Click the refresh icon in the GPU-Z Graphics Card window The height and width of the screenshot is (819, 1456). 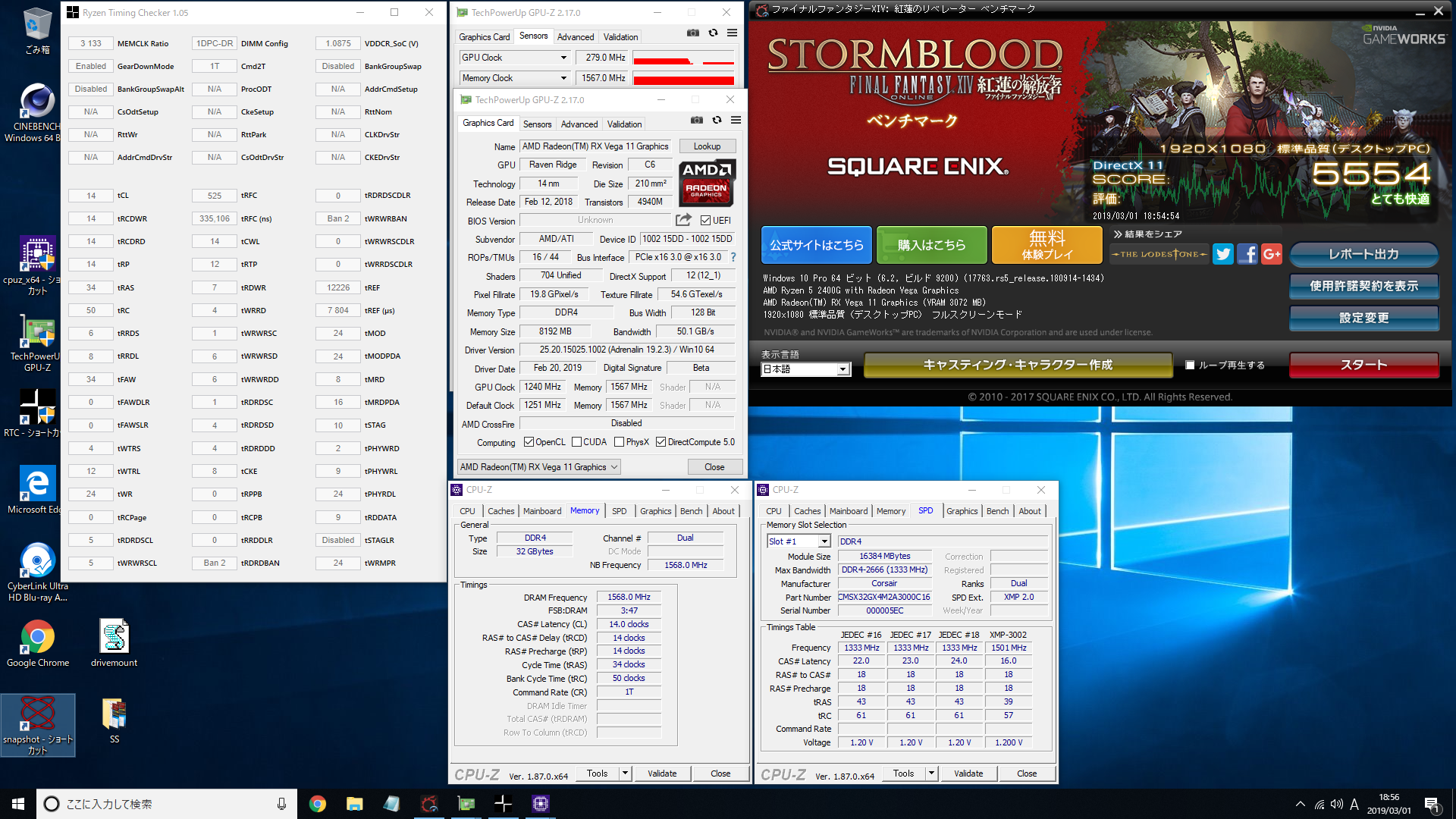tap(717, 120)
